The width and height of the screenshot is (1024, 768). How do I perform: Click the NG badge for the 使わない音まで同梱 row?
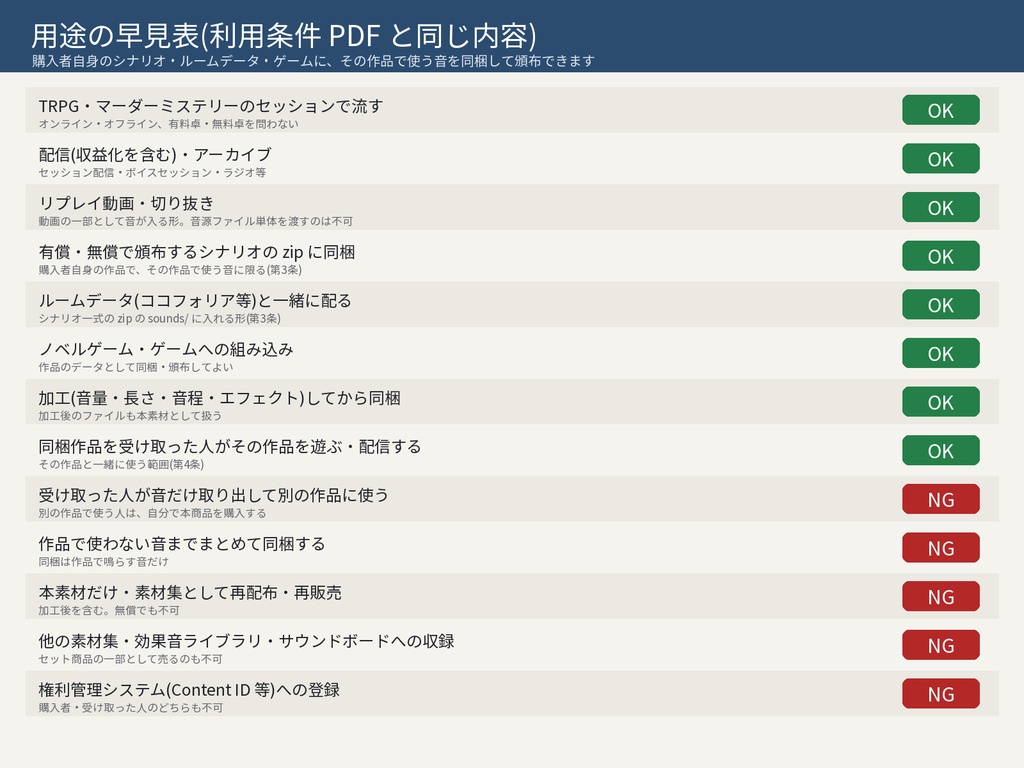940,547
